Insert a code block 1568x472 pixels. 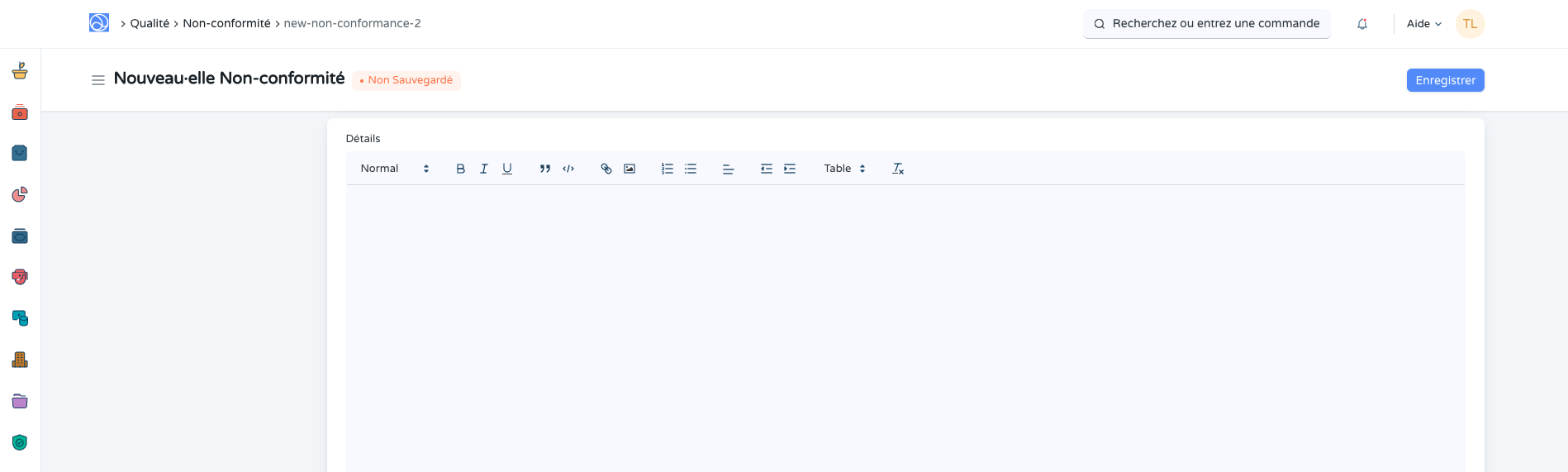click(568, 169)
